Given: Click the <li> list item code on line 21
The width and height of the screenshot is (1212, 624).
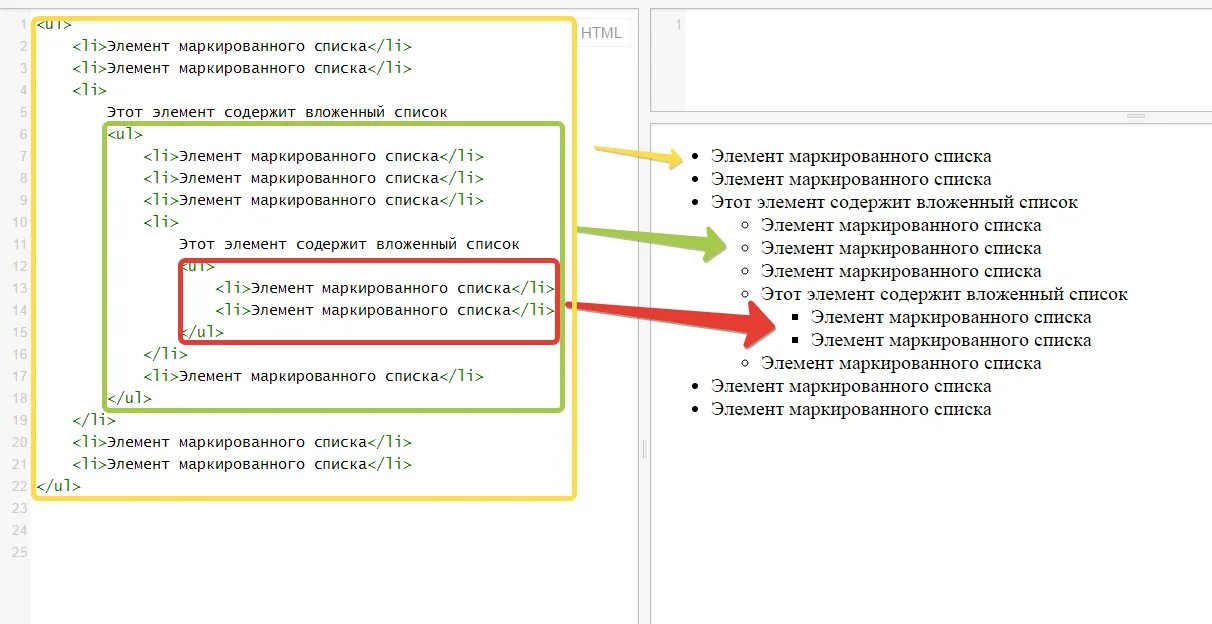Looking at the screenshot, I should (241, 464).
